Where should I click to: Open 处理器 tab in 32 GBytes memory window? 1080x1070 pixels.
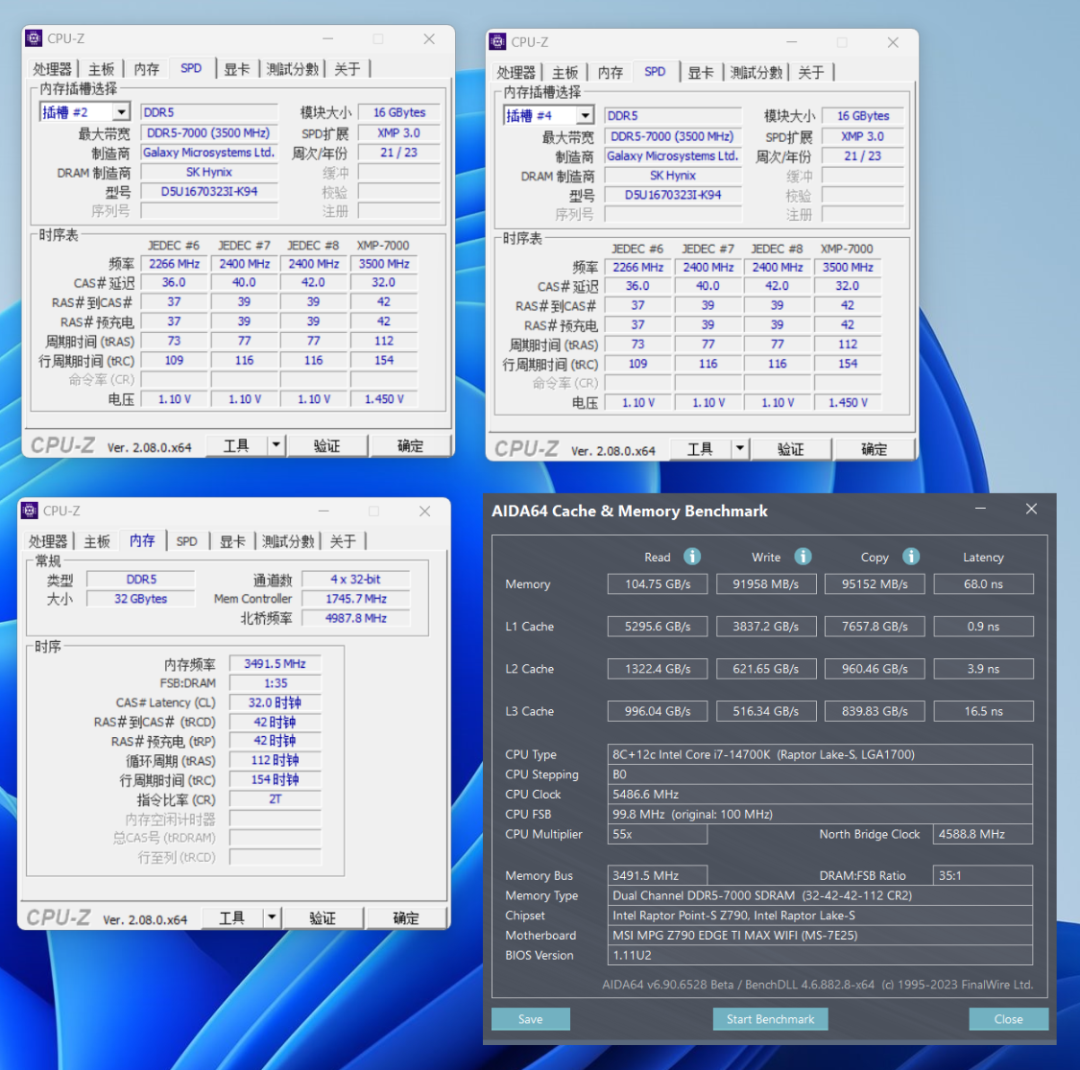coord(48,542)
